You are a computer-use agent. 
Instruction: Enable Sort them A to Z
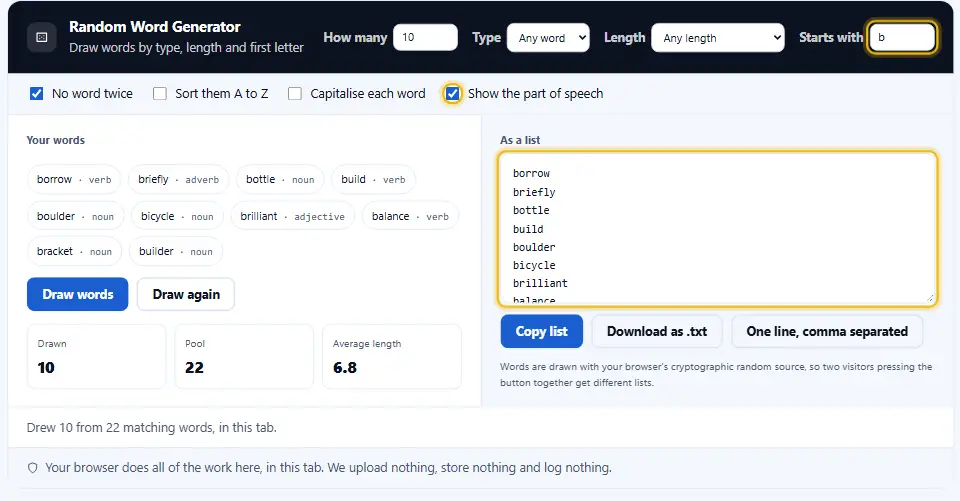(x=160, y=94)
